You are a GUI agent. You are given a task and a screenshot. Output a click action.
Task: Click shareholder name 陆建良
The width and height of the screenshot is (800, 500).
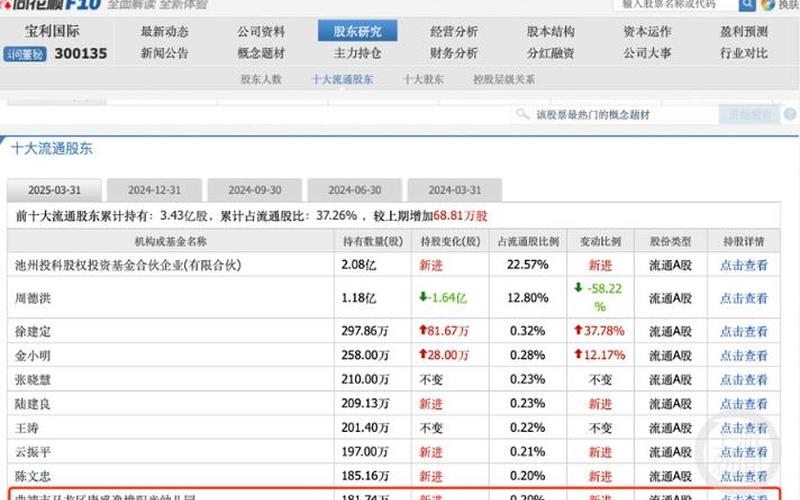point(33,404)
